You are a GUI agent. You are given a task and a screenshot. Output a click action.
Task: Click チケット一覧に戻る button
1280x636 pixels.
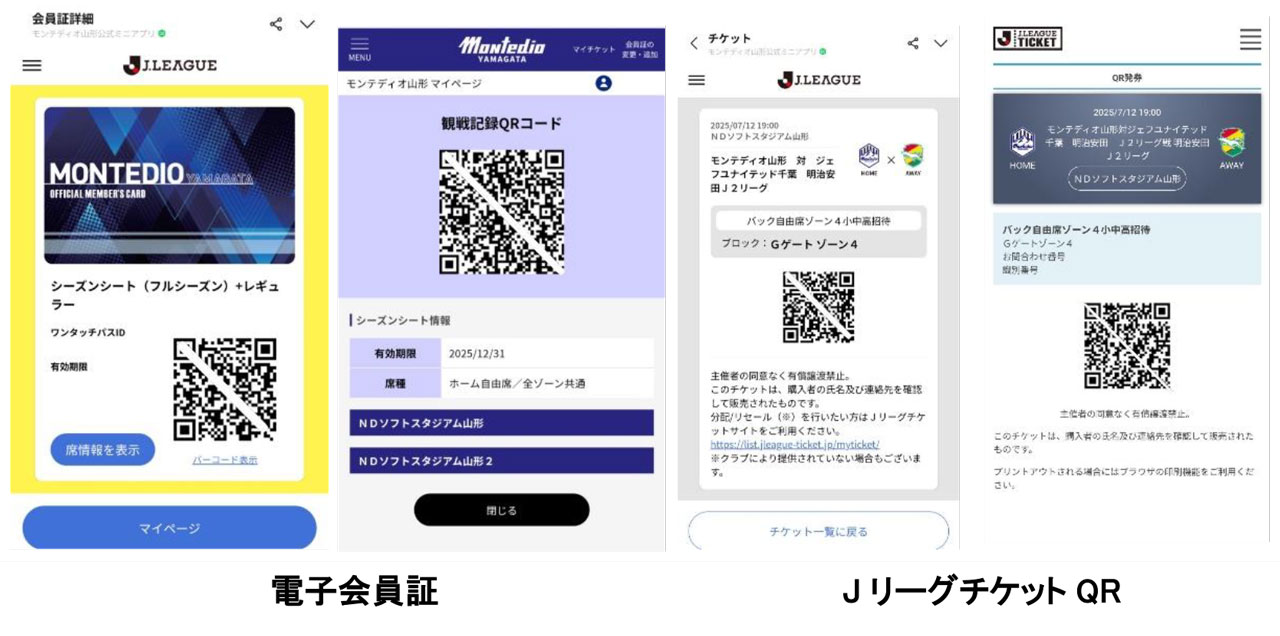(x=818, y=531)
